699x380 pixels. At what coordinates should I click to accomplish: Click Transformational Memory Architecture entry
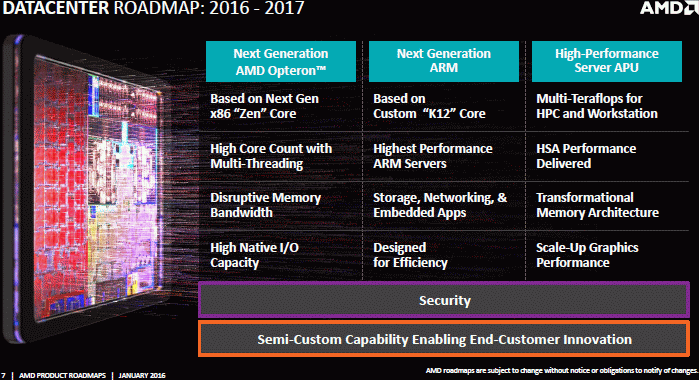click(597, 205)
